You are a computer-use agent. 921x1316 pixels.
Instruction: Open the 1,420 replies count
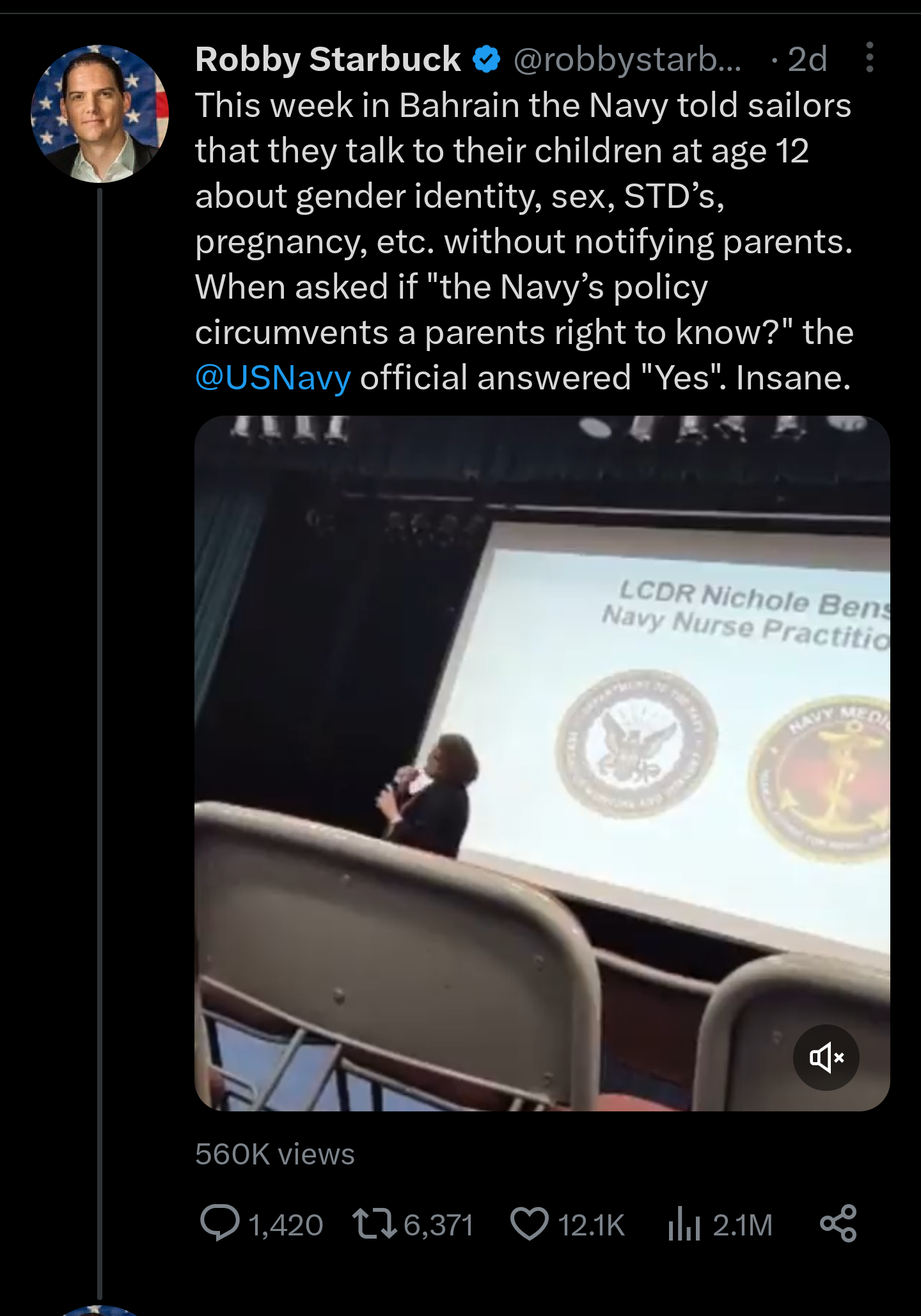pos(286,1225)
